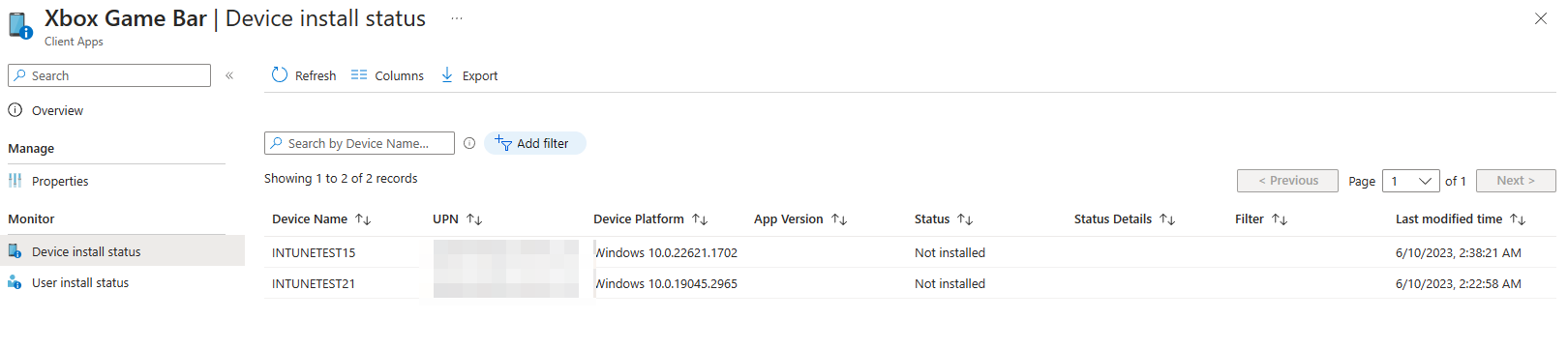Screen dimensions: 1568x349
Task: Select User install status menu item
Action: (x=80, y=282)
